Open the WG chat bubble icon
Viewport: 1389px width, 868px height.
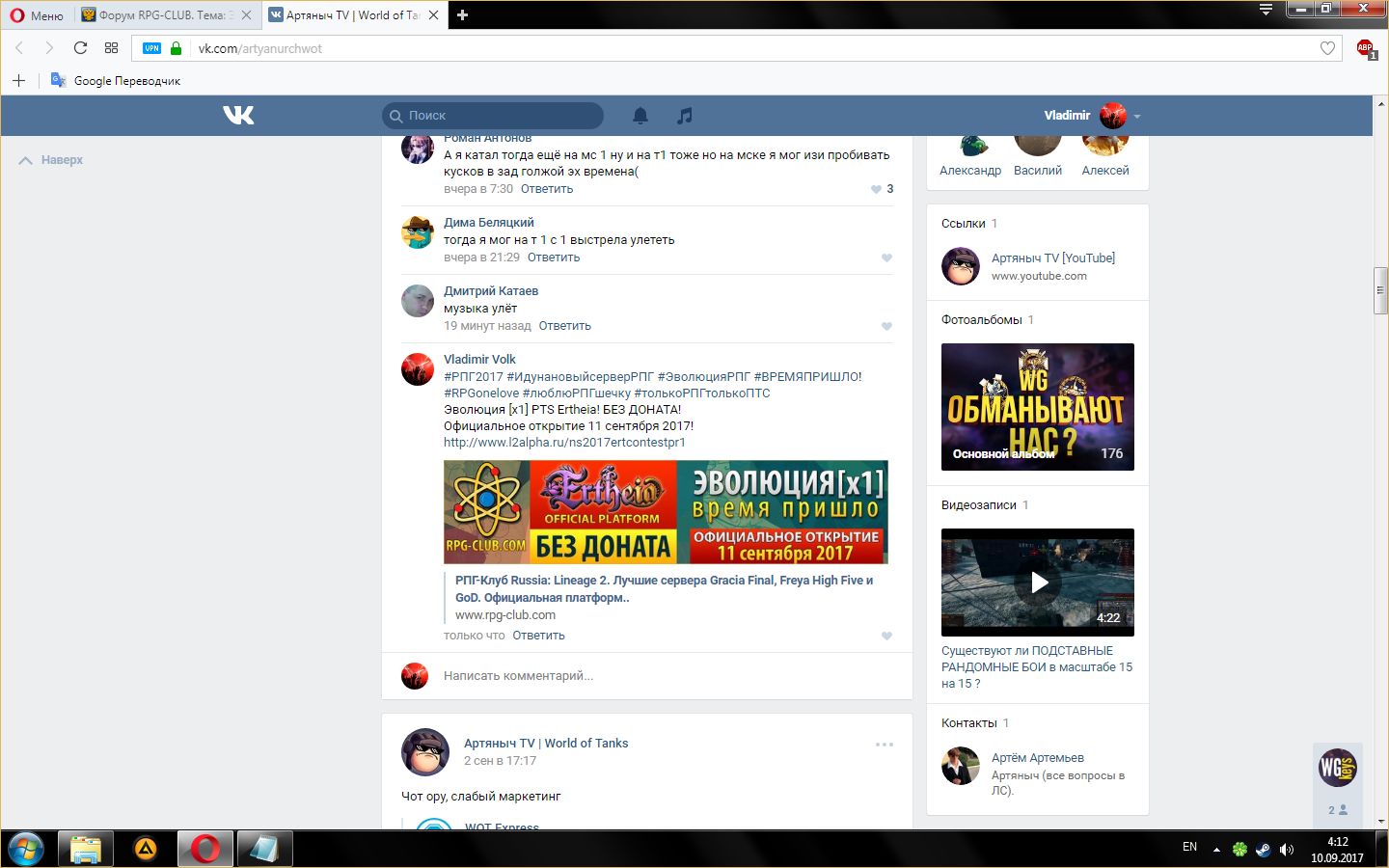(1338, 768)
